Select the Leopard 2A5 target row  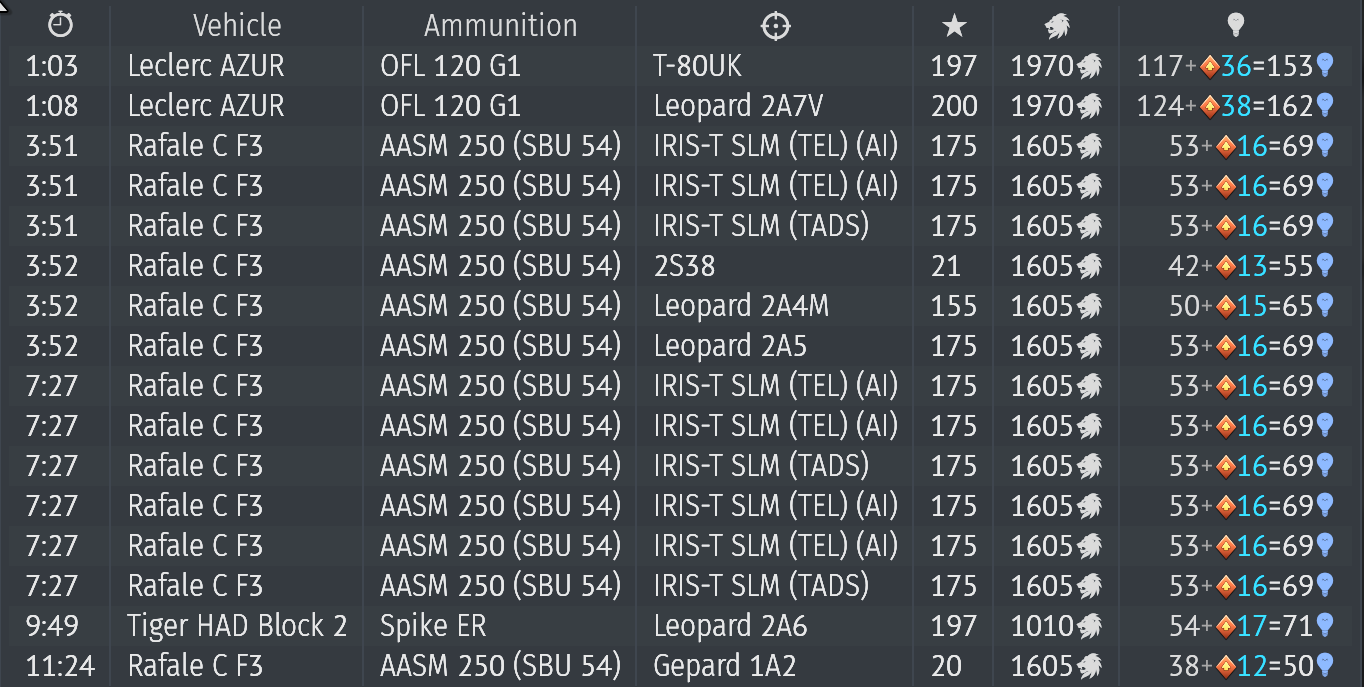click(682, 346)
